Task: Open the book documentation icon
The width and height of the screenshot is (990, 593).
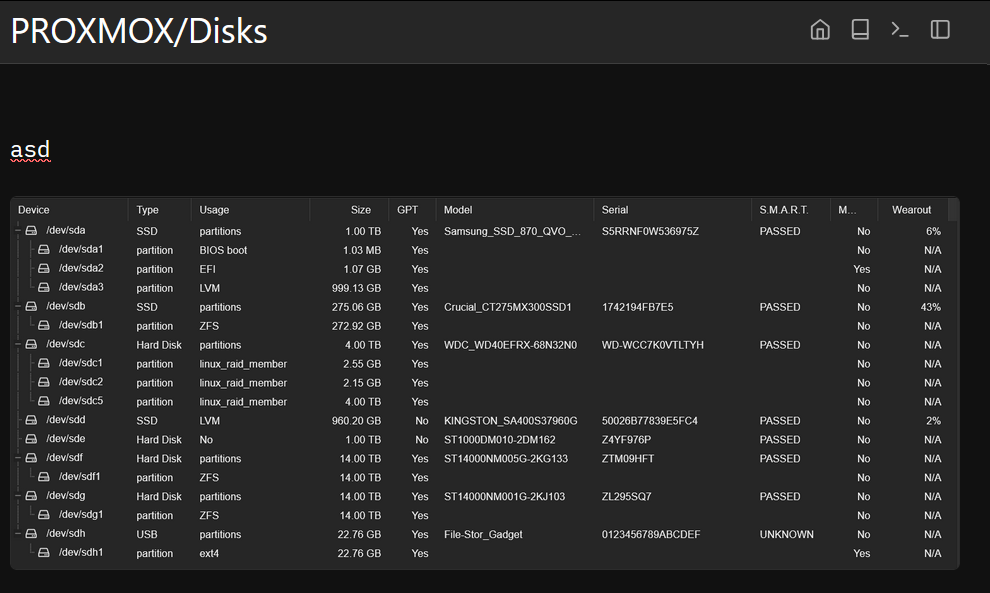Action: [x=860, y=30]
